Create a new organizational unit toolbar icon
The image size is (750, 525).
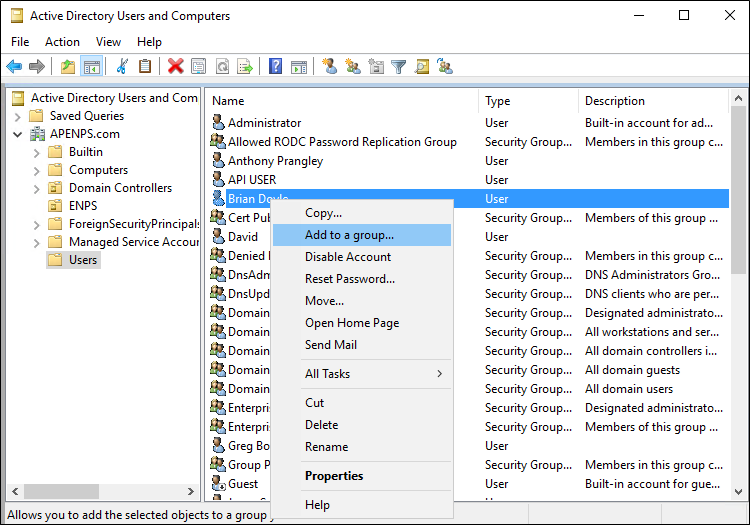376,66
